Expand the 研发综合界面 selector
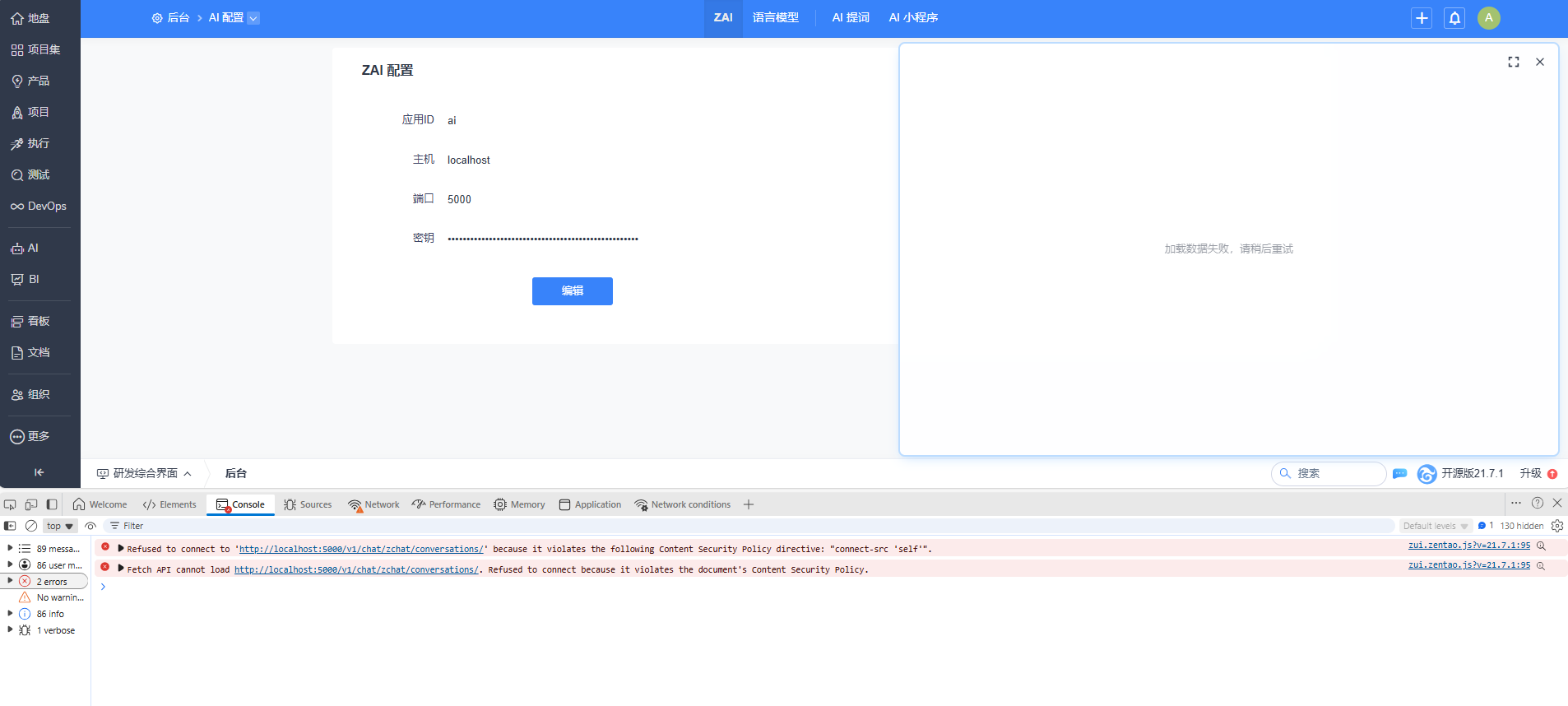The width and height of the screenshot is (1568, 706). pos(144,473)
